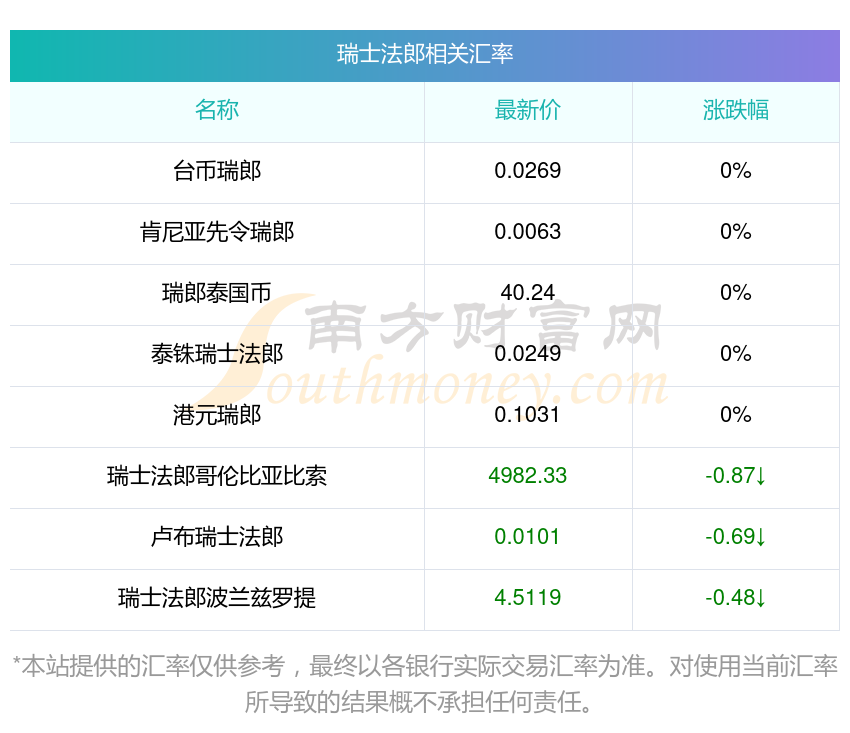Click the table title 瑞士法郎相关汇率
The width and height of the screenshot is (850, 733).
point(424,54)
